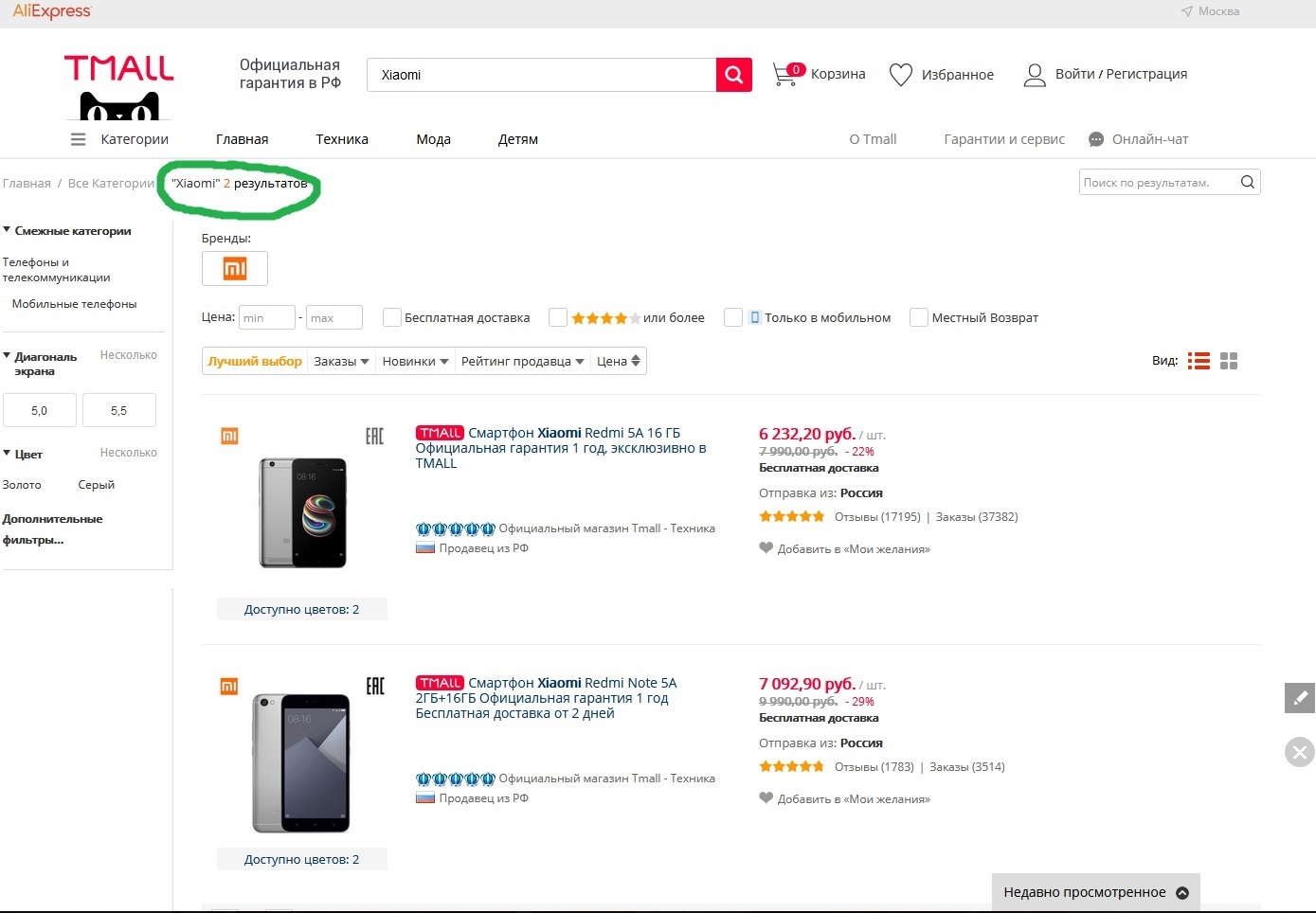Select the 5,5 screen diagonal filter
This screenshot has height=913, width=1316.
(118, 411)
